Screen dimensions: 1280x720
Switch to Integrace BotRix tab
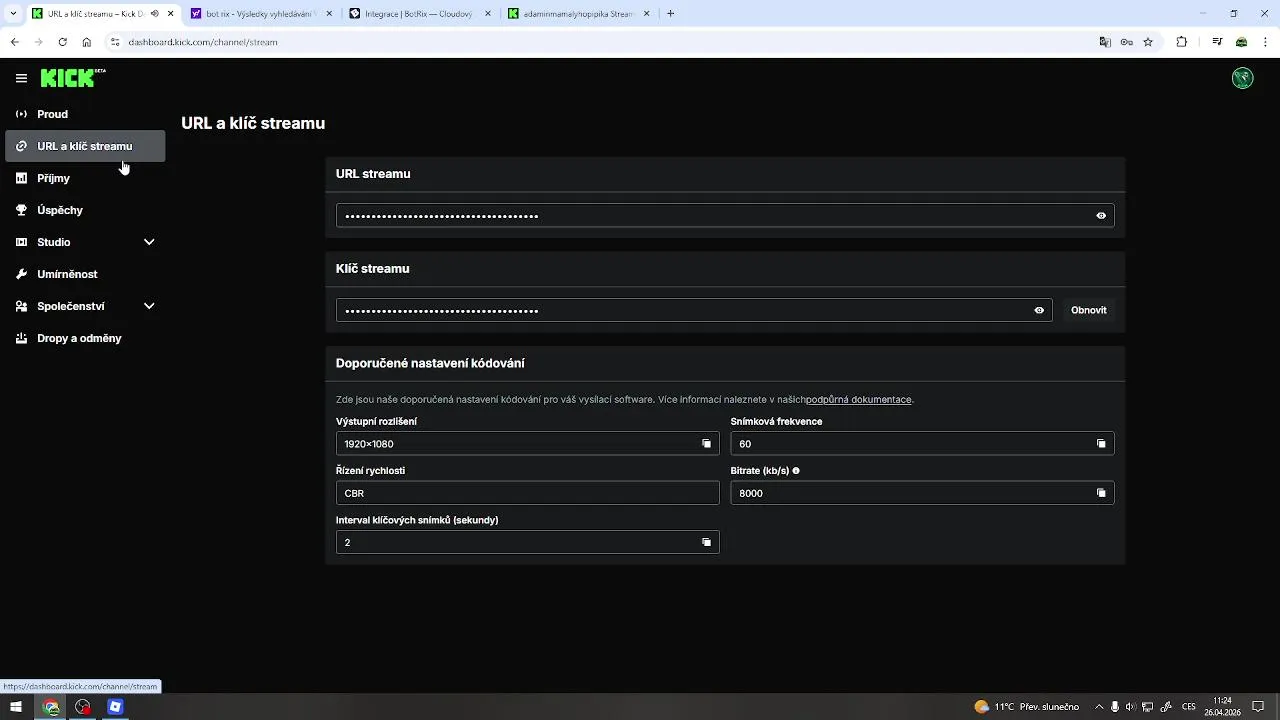(x=420, y=14)
